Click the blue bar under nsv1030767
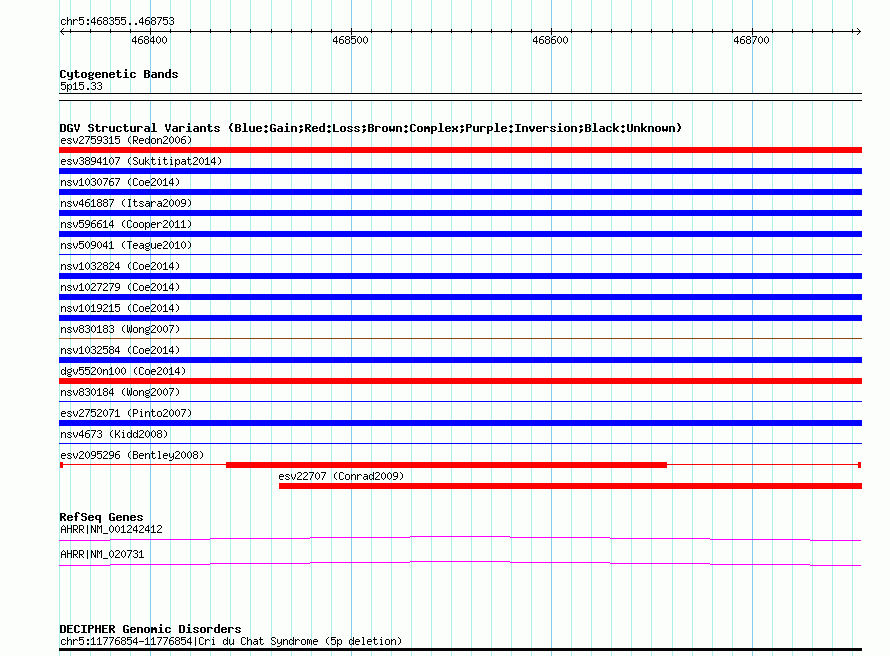The width and height of the screenshot is (890, 656). (460, 192)
